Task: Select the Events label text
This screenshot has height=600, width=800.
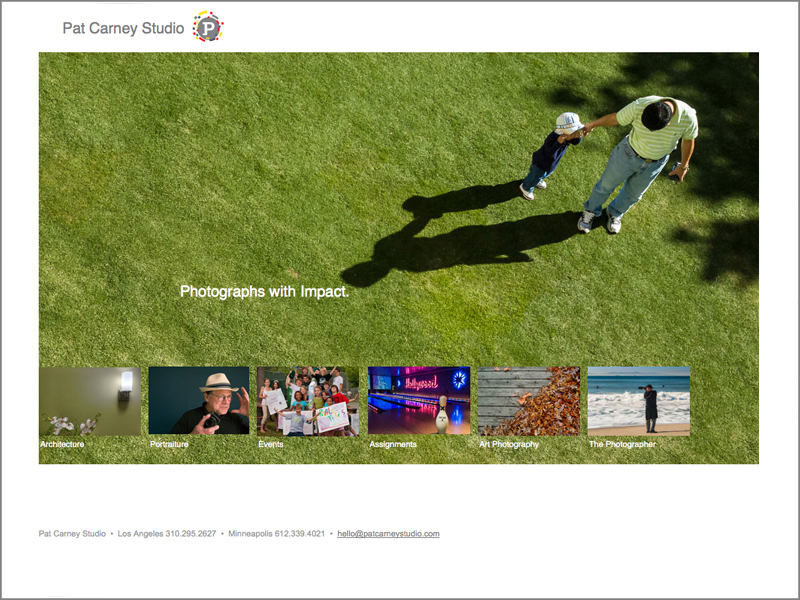Action: [x=271, y=444]
